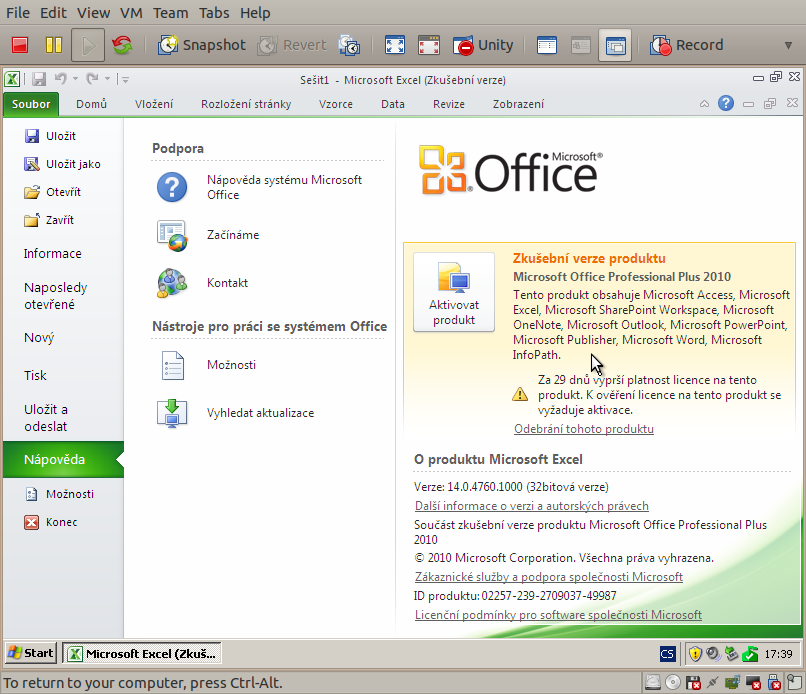This screenshot has width=806, height=694.
Task: Expand the Redo history dropdown arrow
Action: point(107,79)
